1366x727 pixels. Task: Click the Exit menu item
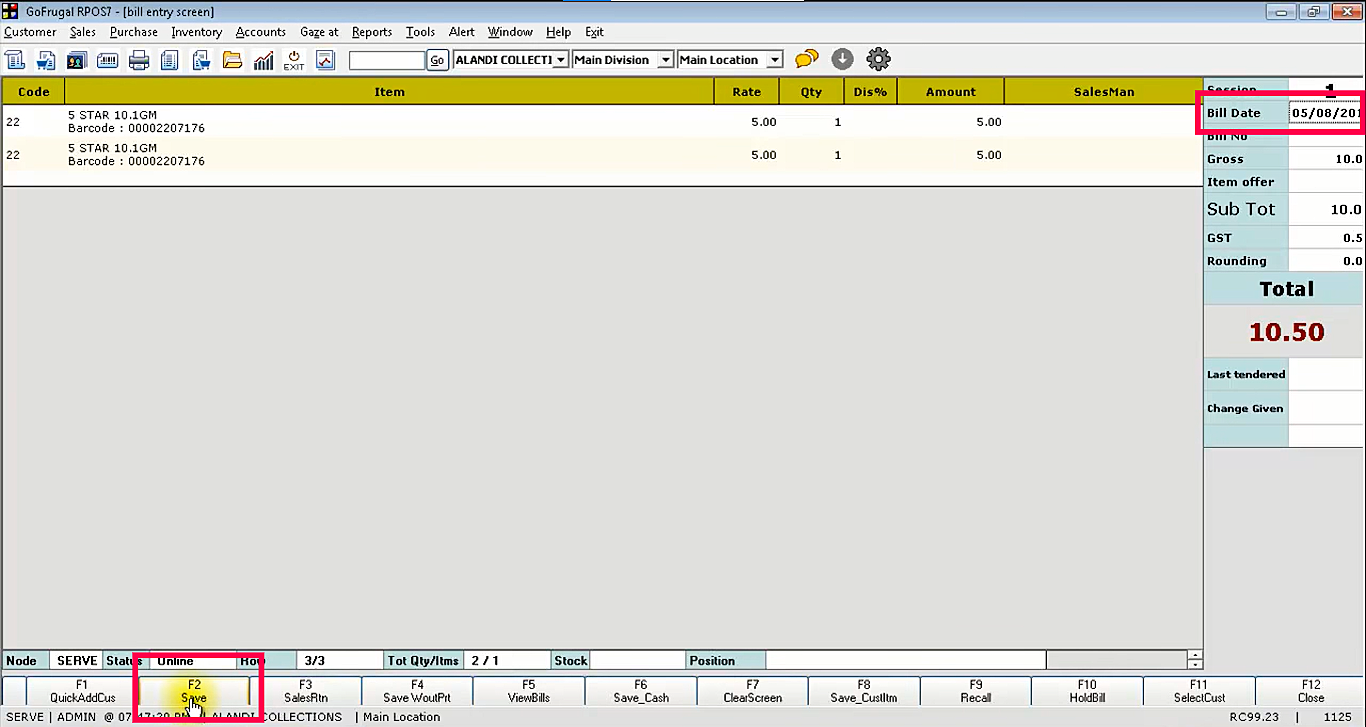pos(594,32)
